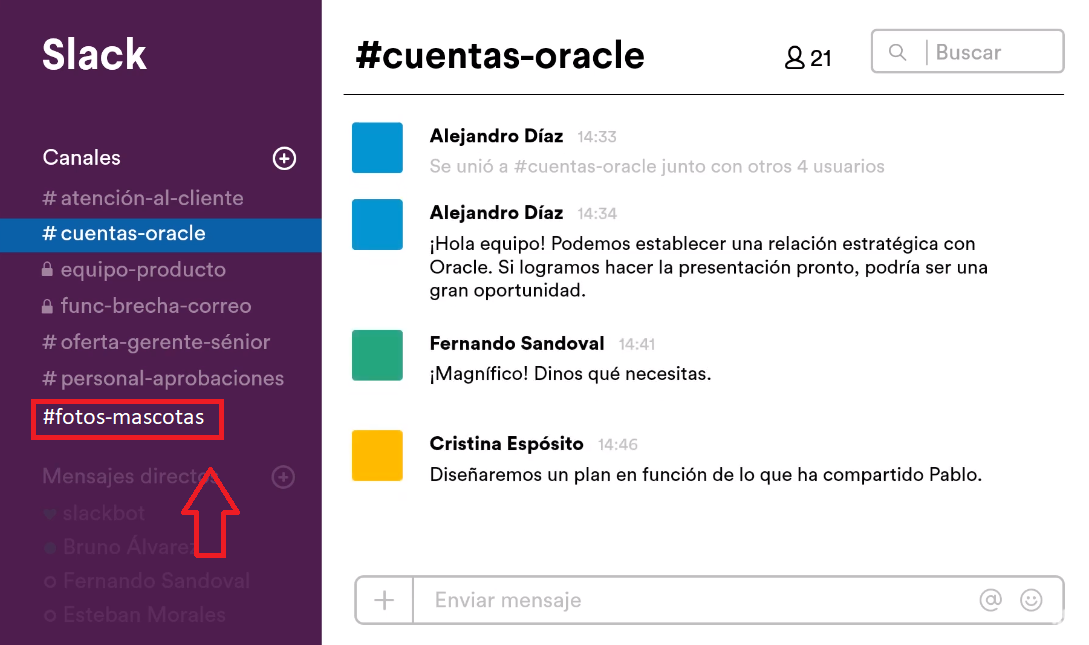Click the magnifying glass search icon
Image resolution: width=1089 pixels, height=645 pixels.
coord(898,53)
